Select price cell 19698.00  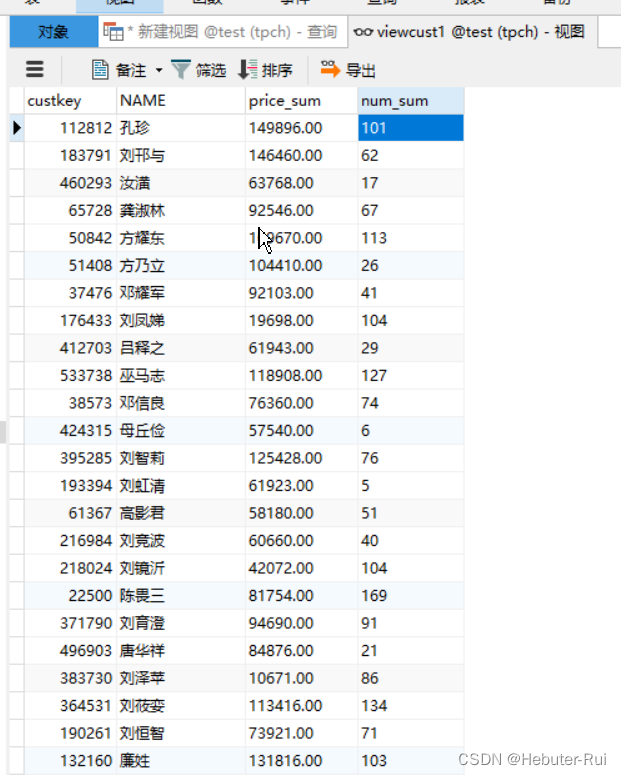tap(302, 321)
